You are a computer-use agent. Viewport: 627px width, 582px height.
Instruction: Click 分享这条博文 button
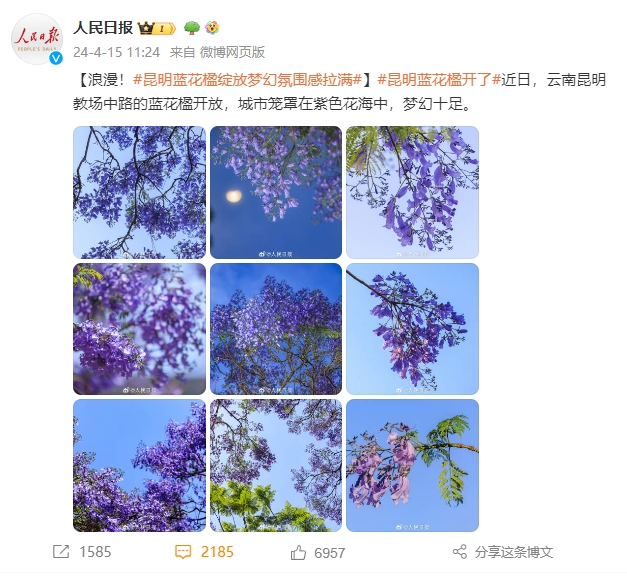click(x=513, y=552)
